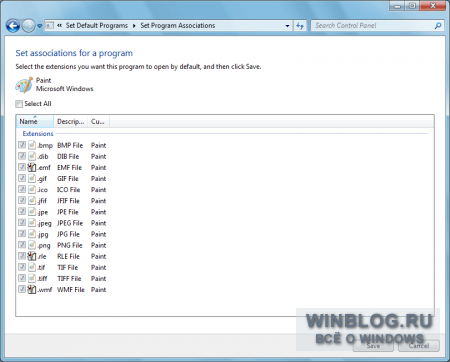Click the .rle file type icon
The height and width of the screenshot is (362, 450).
[x=32, y=256]
